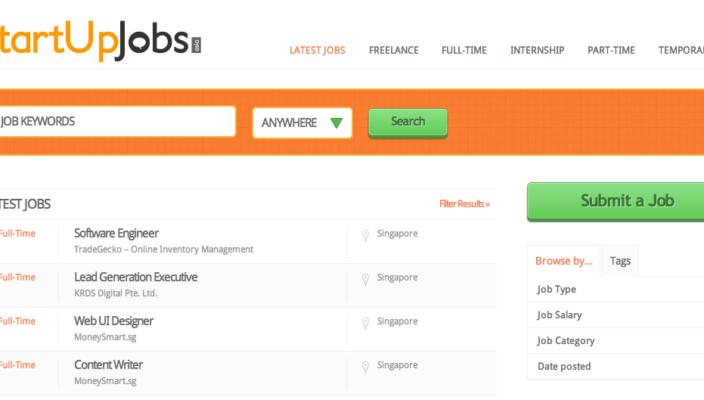Viewport: 704px width, 400px height.
Task: Browse jobs by Date posted
Action: [x=563, y=366]
